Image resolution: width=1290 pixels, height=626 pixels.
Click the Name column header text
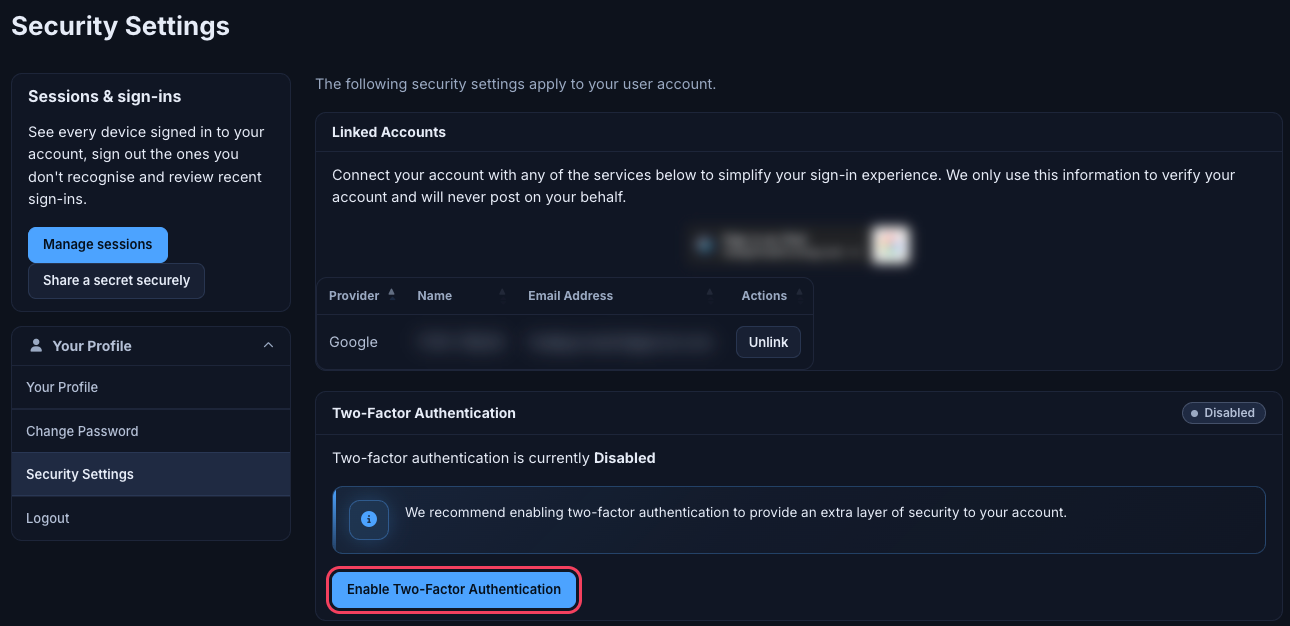click(x=434, y=296)
